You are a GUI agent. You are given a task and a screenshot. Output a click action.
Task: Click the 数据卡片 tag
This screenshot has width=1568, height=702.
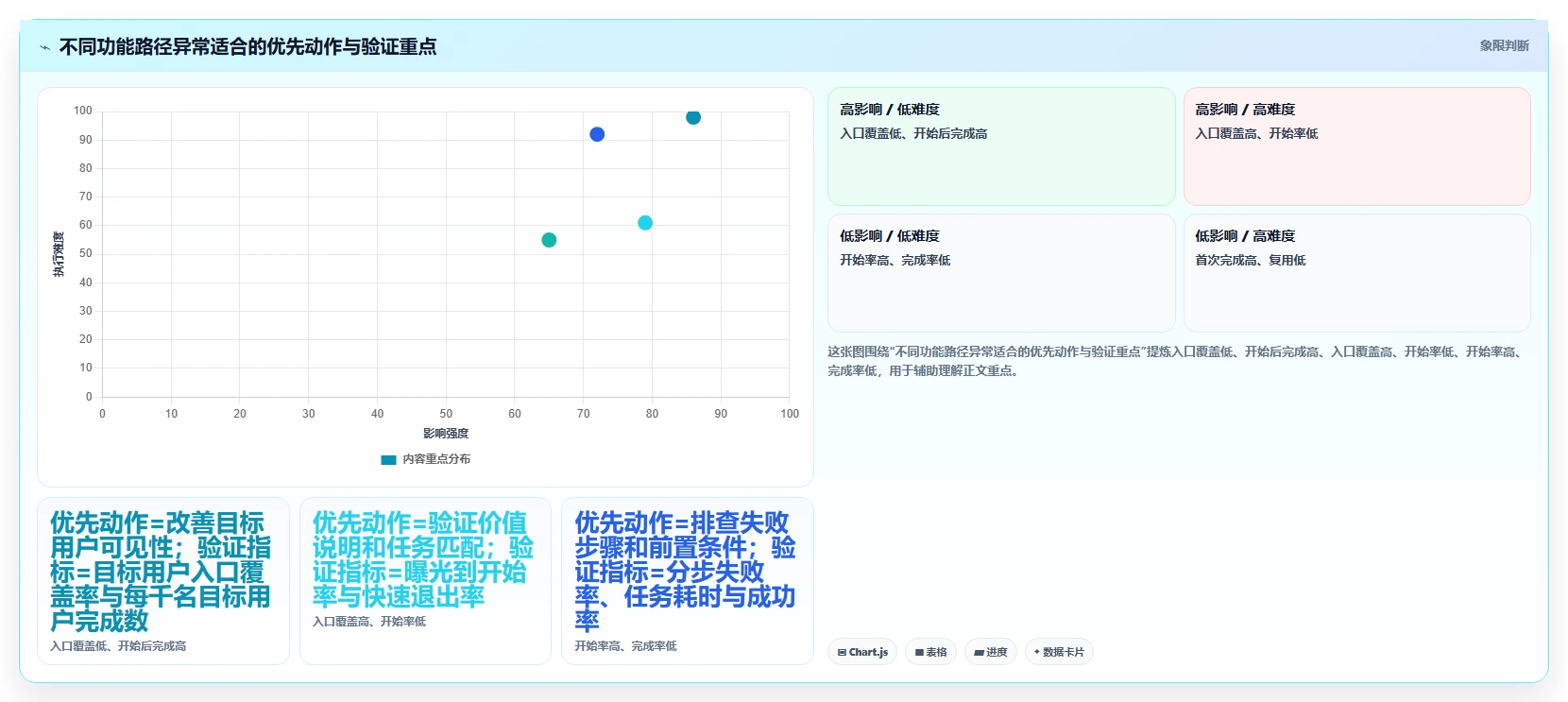coord(1059,652)
